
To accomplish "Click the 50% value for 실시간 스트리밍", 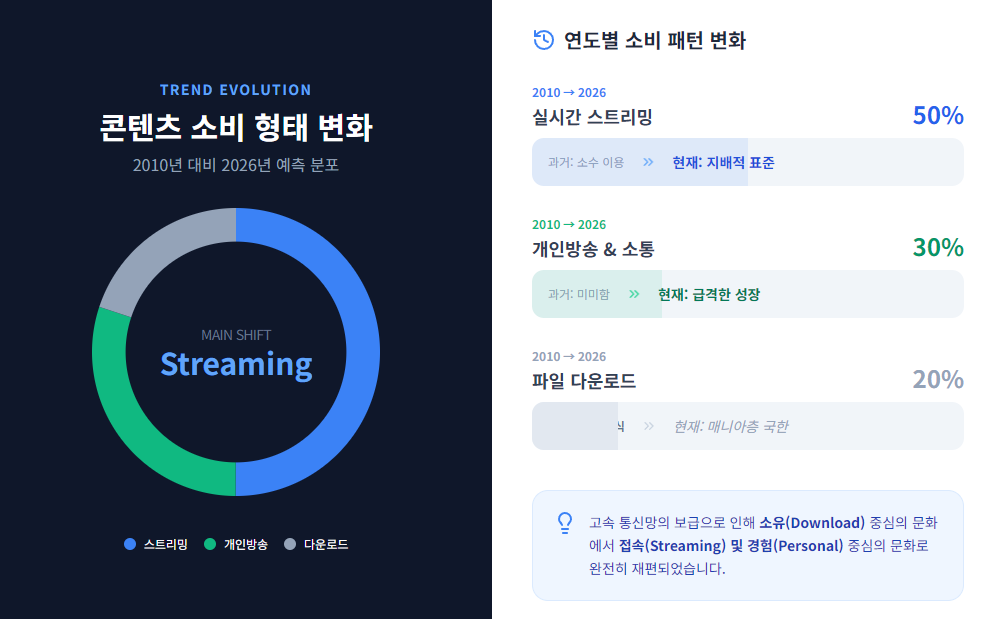I will [938, 115].
